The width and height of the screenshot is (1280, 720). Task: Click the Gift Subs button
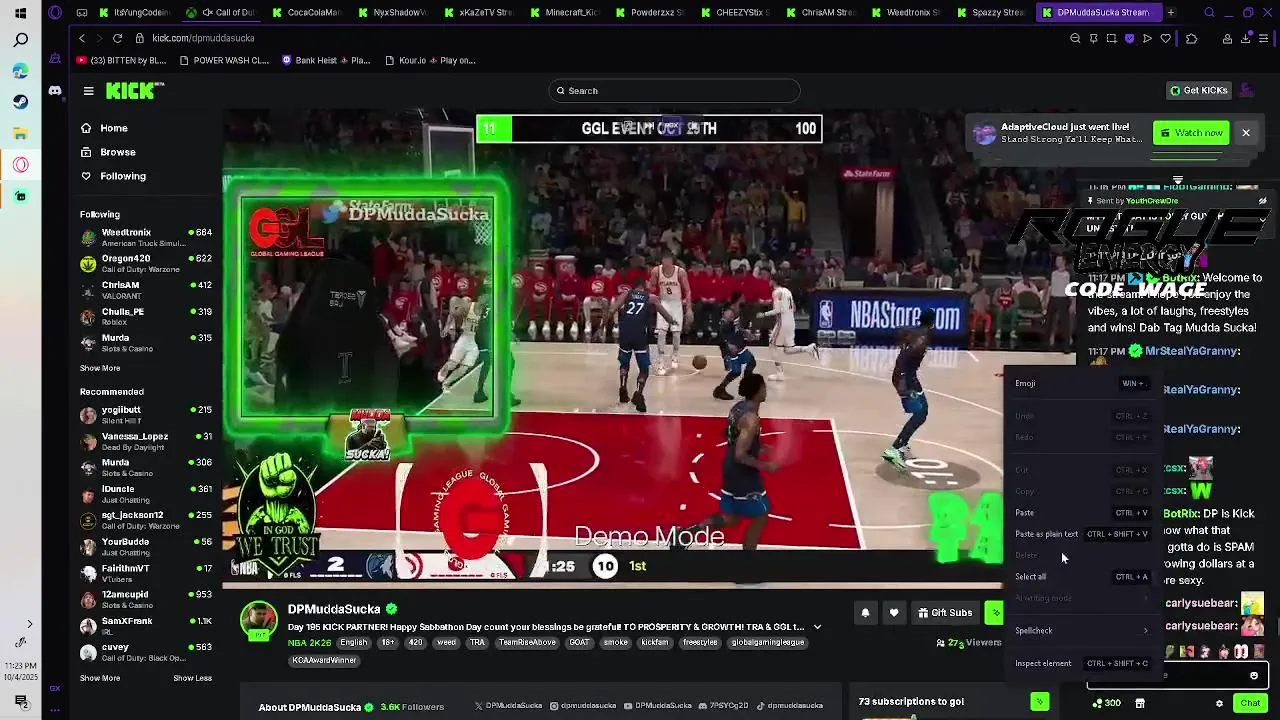[x=945, y=613]
